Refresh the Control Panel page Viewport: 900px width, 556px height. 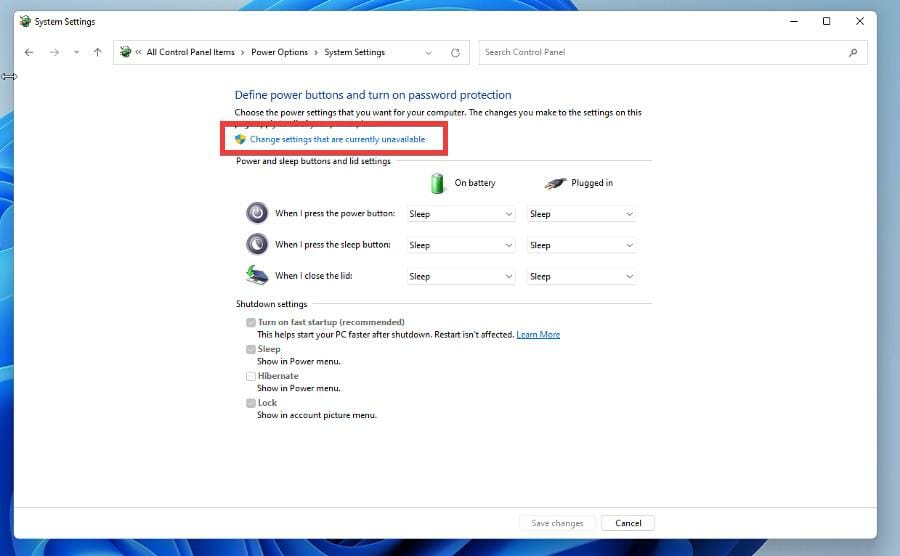455,53
